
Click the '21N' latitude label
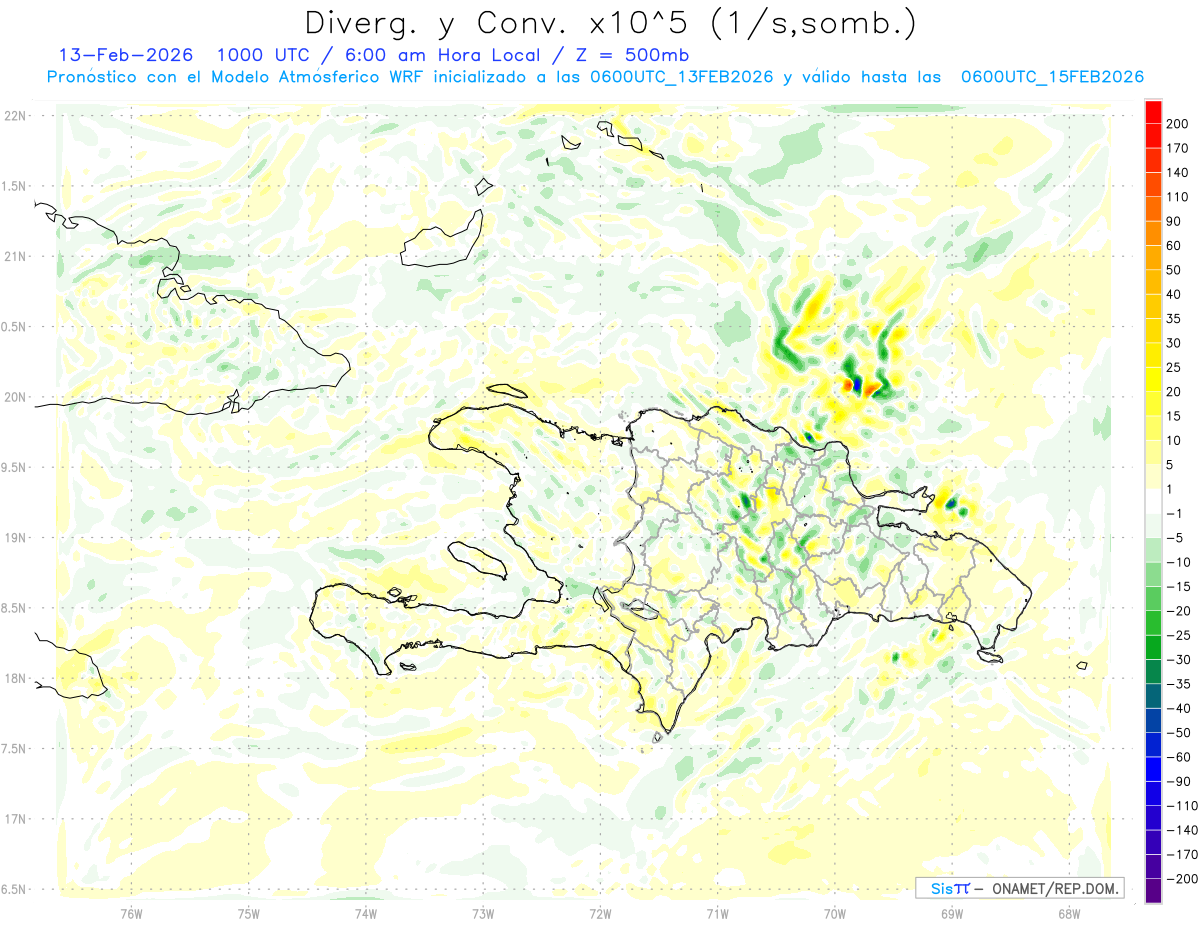click(15, 257)
